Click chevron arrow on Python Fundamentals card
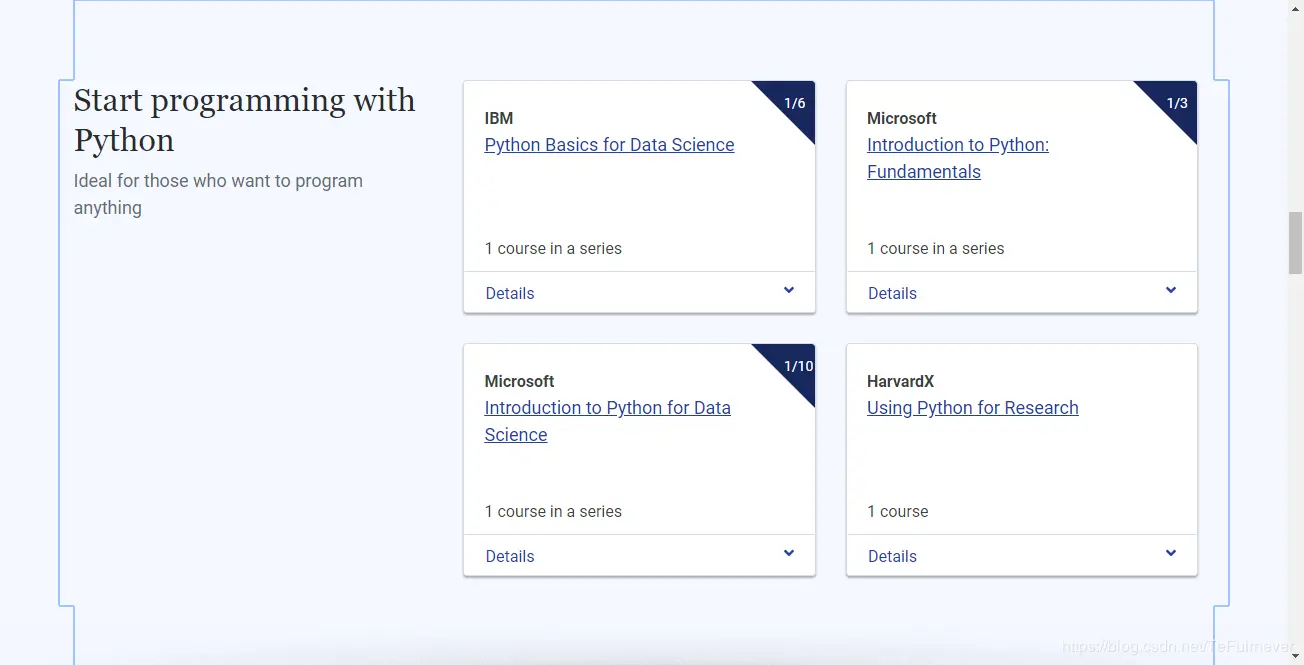1304x665 pixels. click(x=1171, y=291)
